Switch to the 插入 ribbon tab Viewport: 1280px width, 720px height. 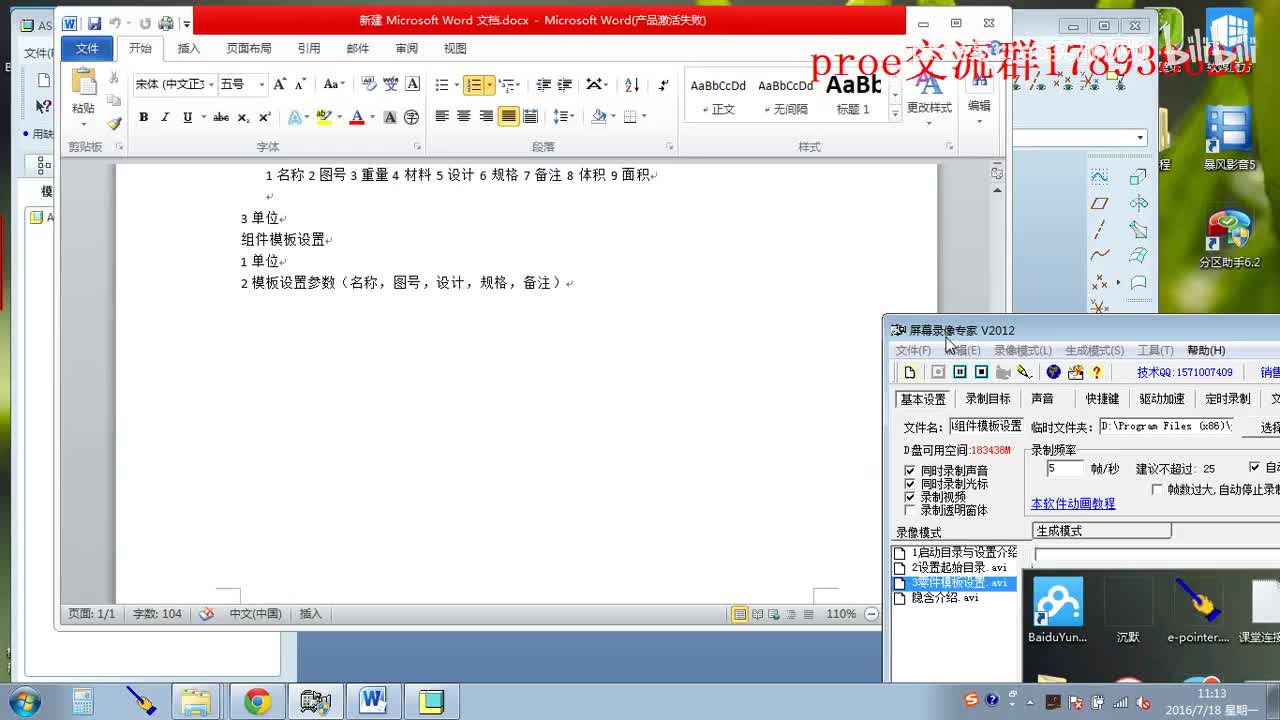[189, 48]
